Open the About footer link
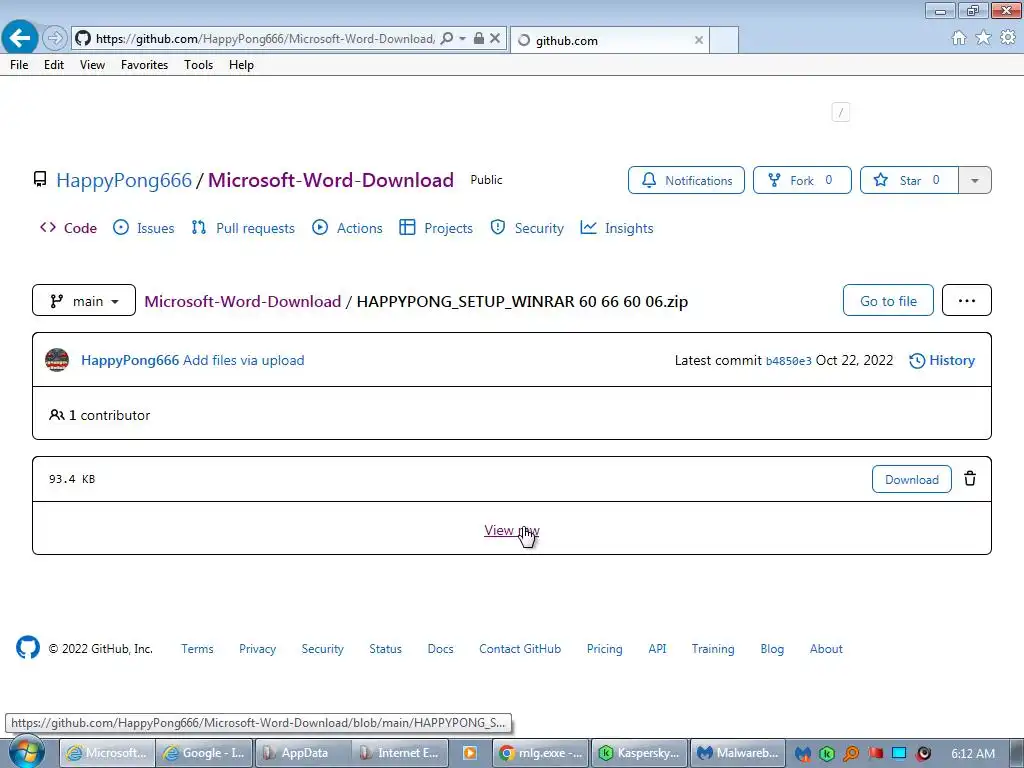 [x=826, y=648]
